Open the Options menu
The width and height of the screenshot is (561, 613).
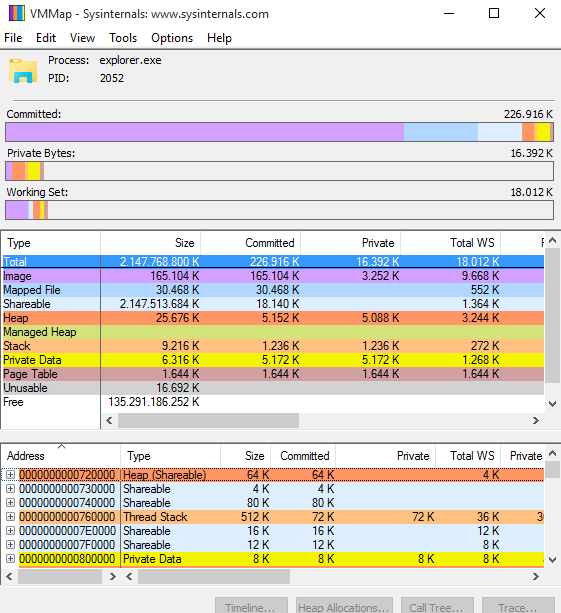(x=172, y=38)
